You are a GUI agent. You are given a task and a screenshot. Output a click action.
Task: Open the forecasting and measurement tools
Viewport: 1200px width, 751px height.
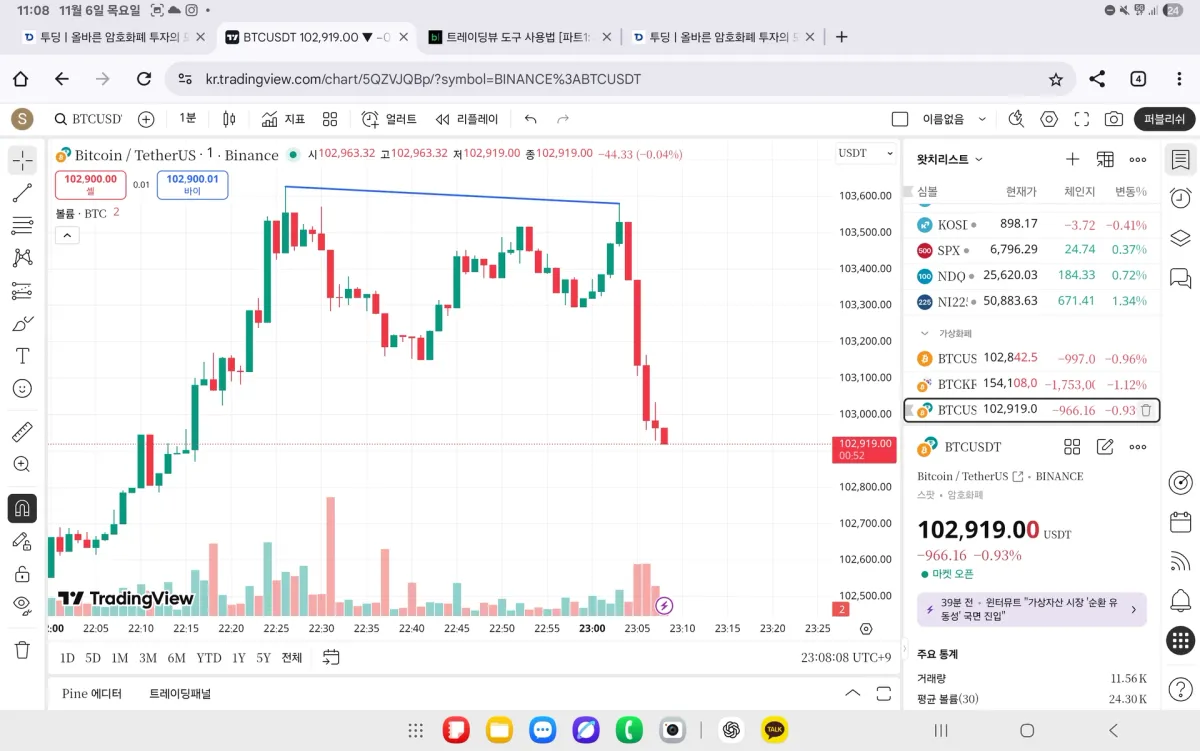22,291
